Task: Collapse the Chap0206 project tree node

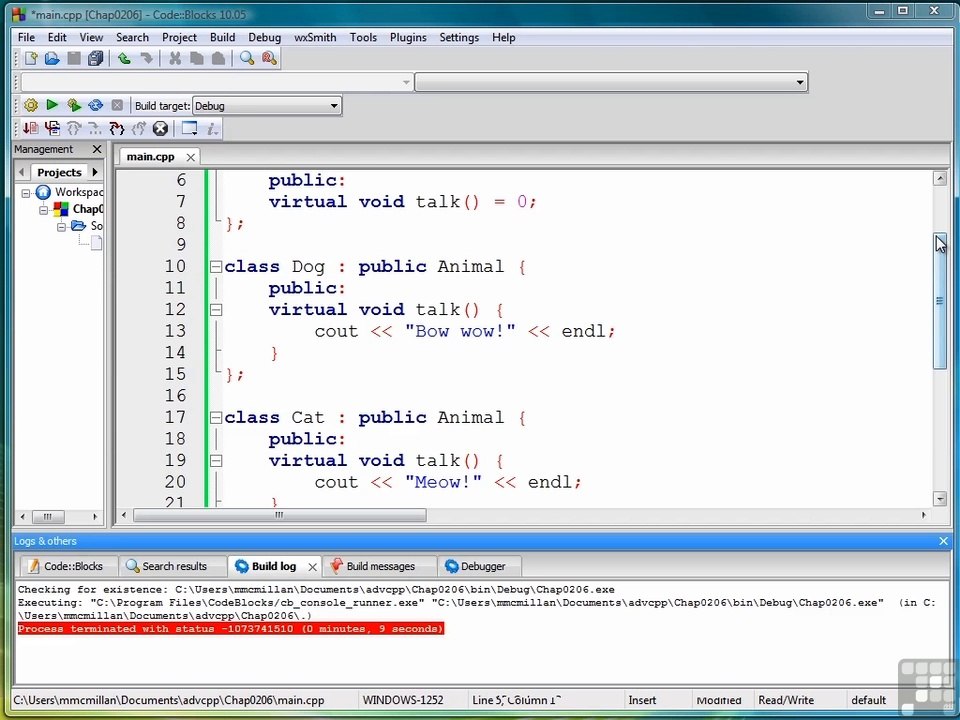Action: coord(43,210)
